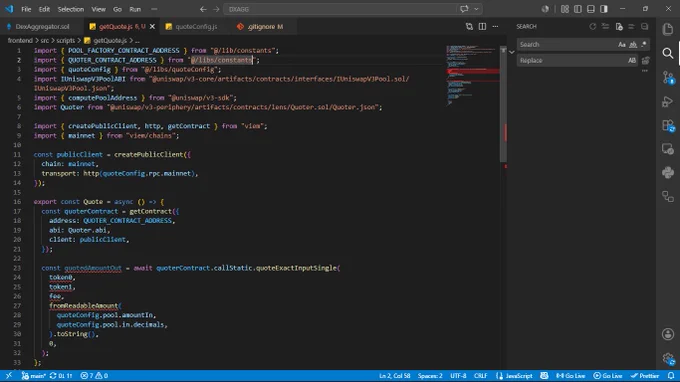Open the Edit menu
Image resolution: width=680 pixels, height=382 pixels.
pos(44,9)
